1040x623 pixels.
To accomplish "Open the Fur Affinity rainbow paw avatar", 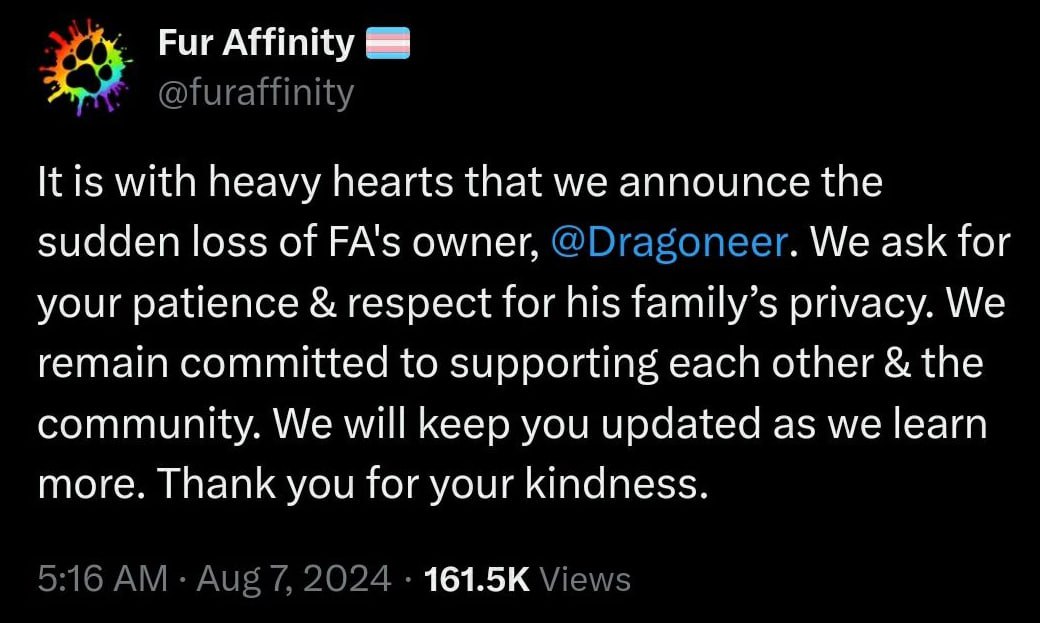I will (85, 66).
